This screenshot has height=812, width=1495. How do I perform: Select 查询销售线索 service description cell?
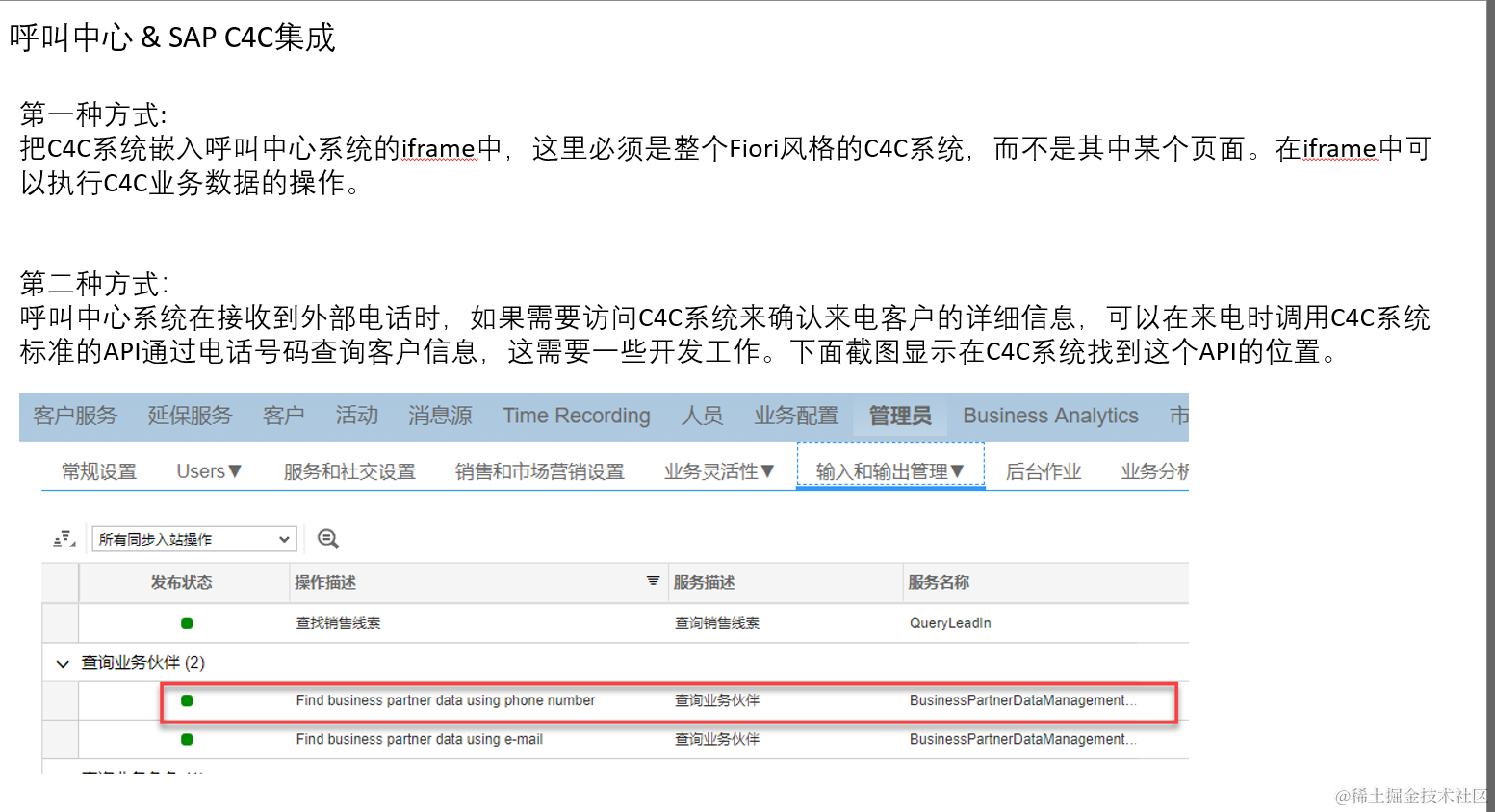(717, 623)
